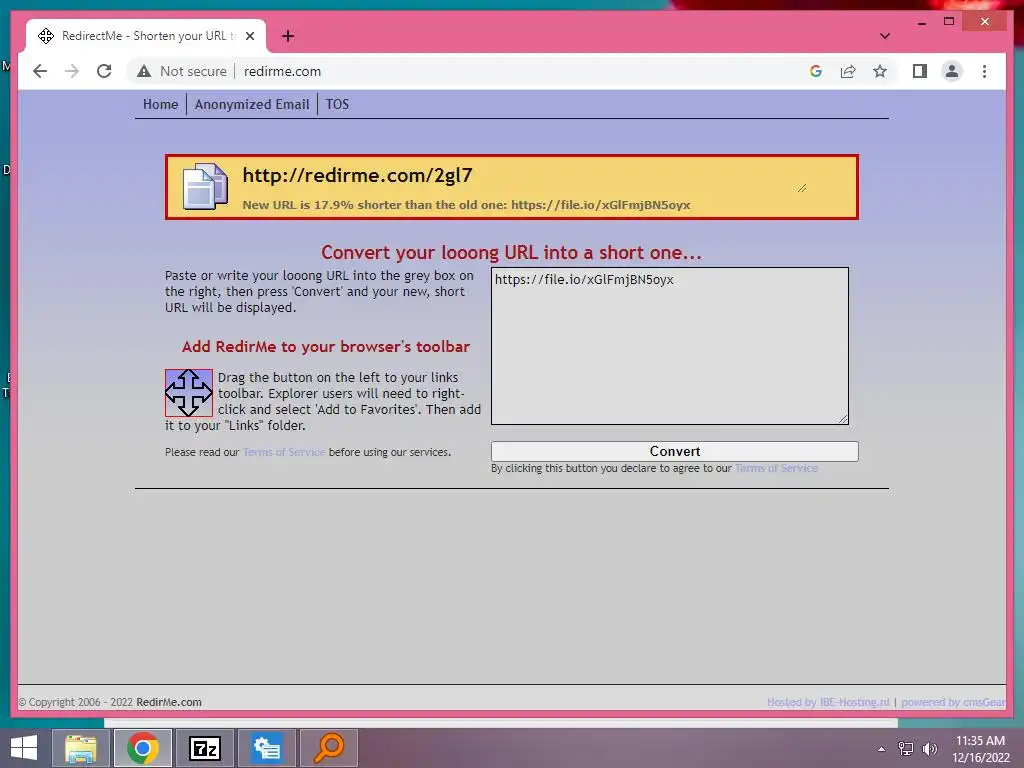Viewport: 1024px width, 768px height.
Task: Click the short URL http://redirme.com/2gl7
Action: pyautogui.click(x=357, y=175)
